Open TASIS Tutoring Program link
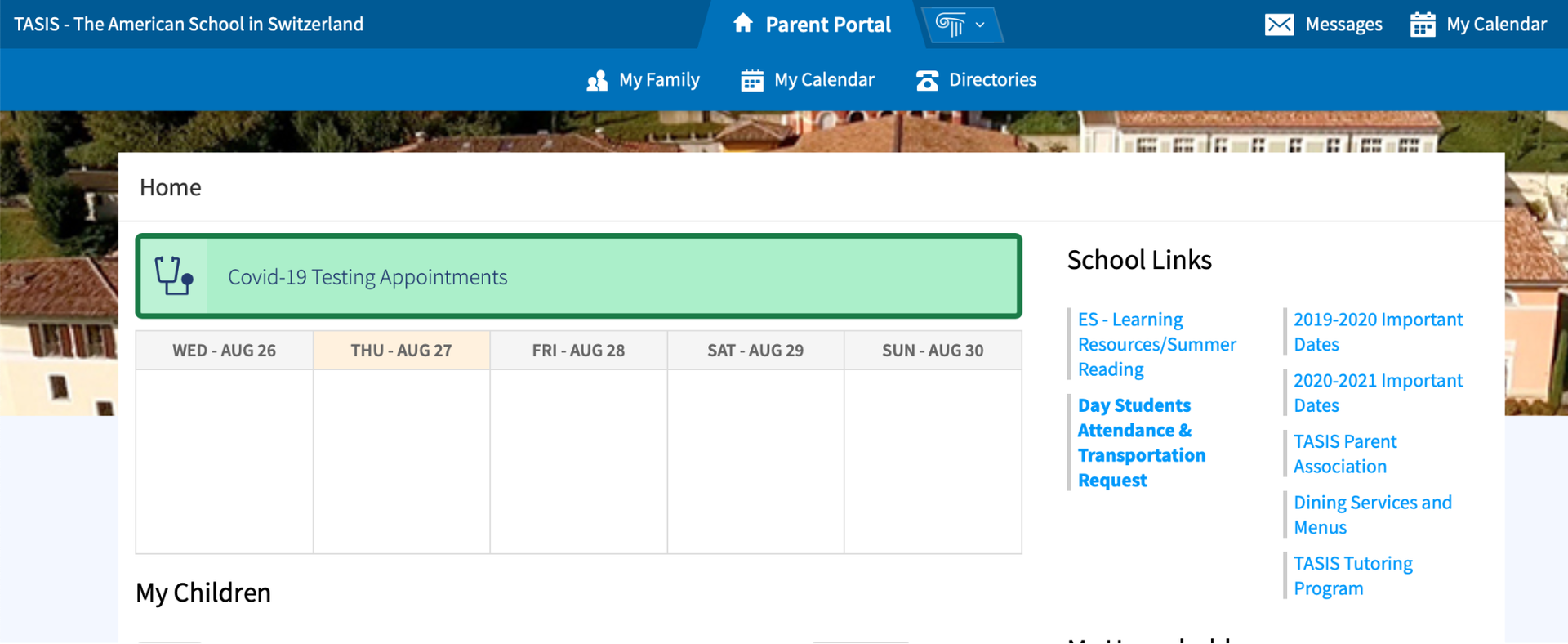1568x644 pixels. 1352,576
